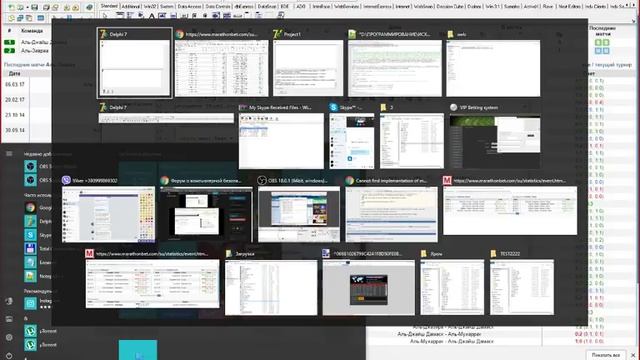The image size is (640, 360).
Task: Click match row 'Аль-Мухаррек - Аль-Джаиш Дамаск'
Action: click(452, 341)
